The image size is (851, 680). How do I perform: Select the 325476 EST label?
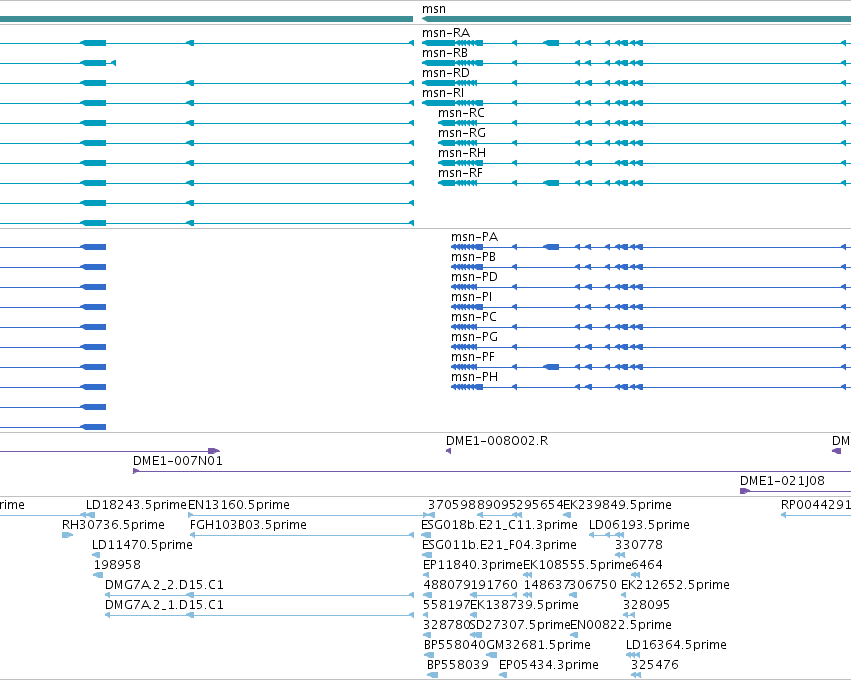pos(655,665)
